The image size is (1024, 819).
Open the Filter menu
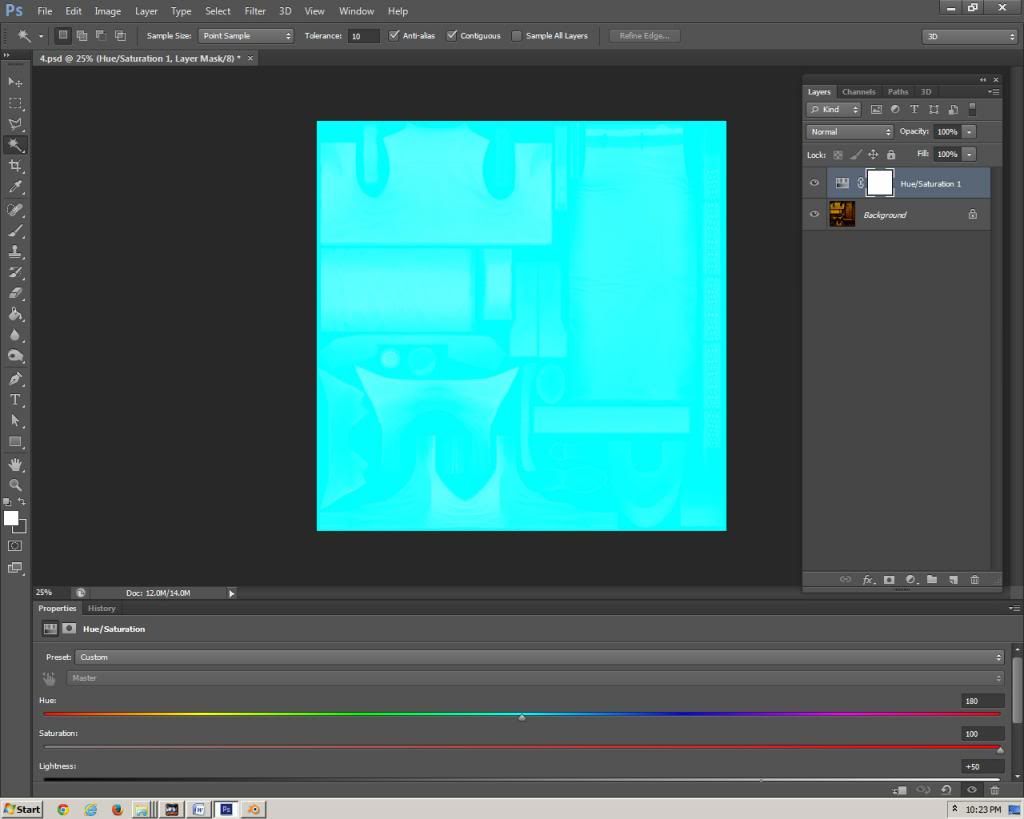[255, 11]
